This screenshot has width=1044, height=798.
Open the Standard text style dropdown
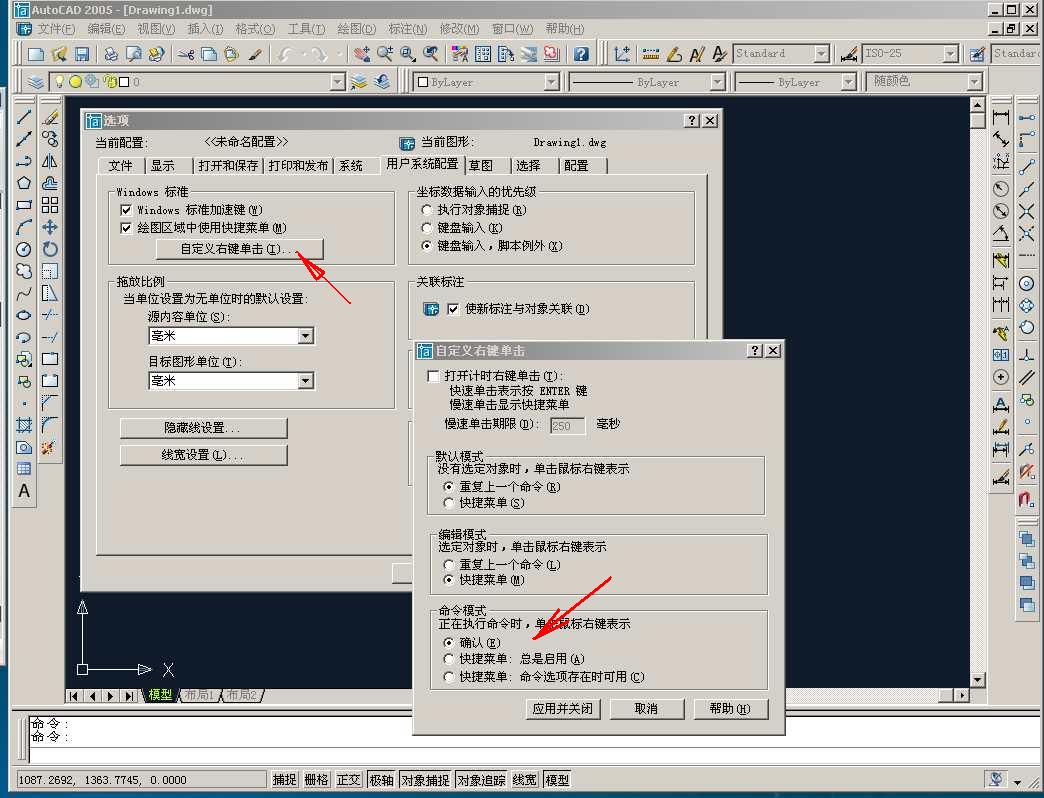coord(822,54)
